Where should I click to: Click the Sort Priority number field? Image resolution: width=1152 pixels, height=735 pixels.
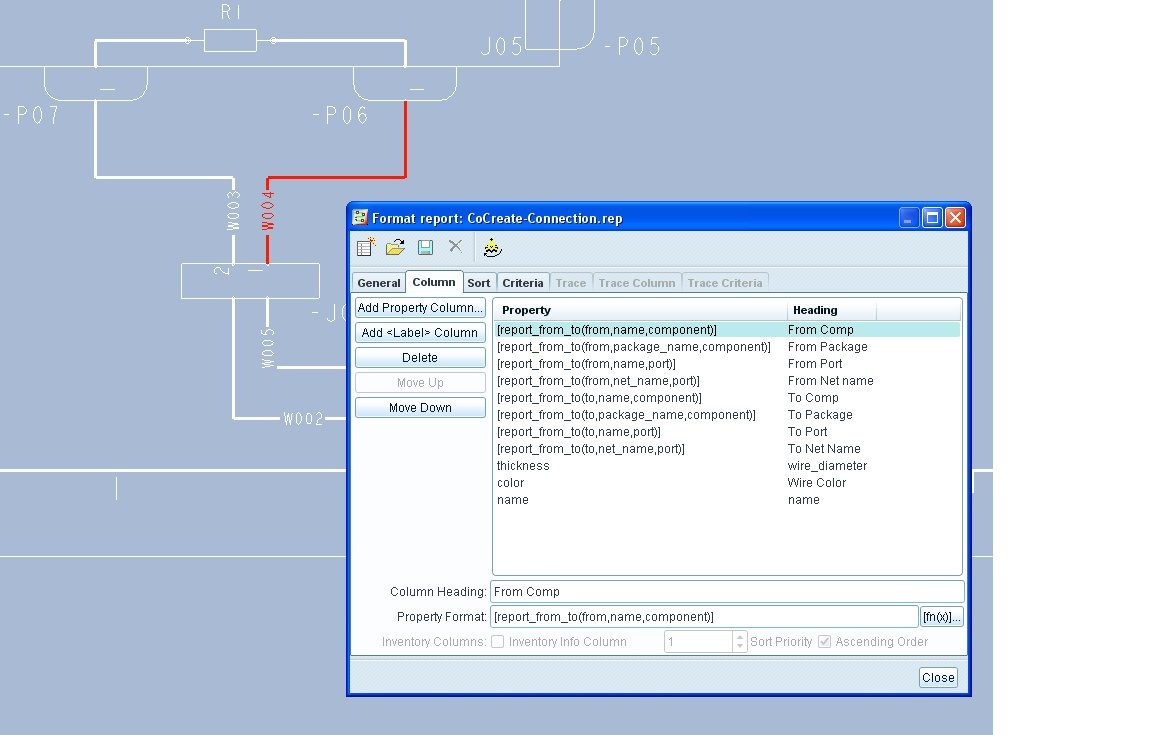699,642
